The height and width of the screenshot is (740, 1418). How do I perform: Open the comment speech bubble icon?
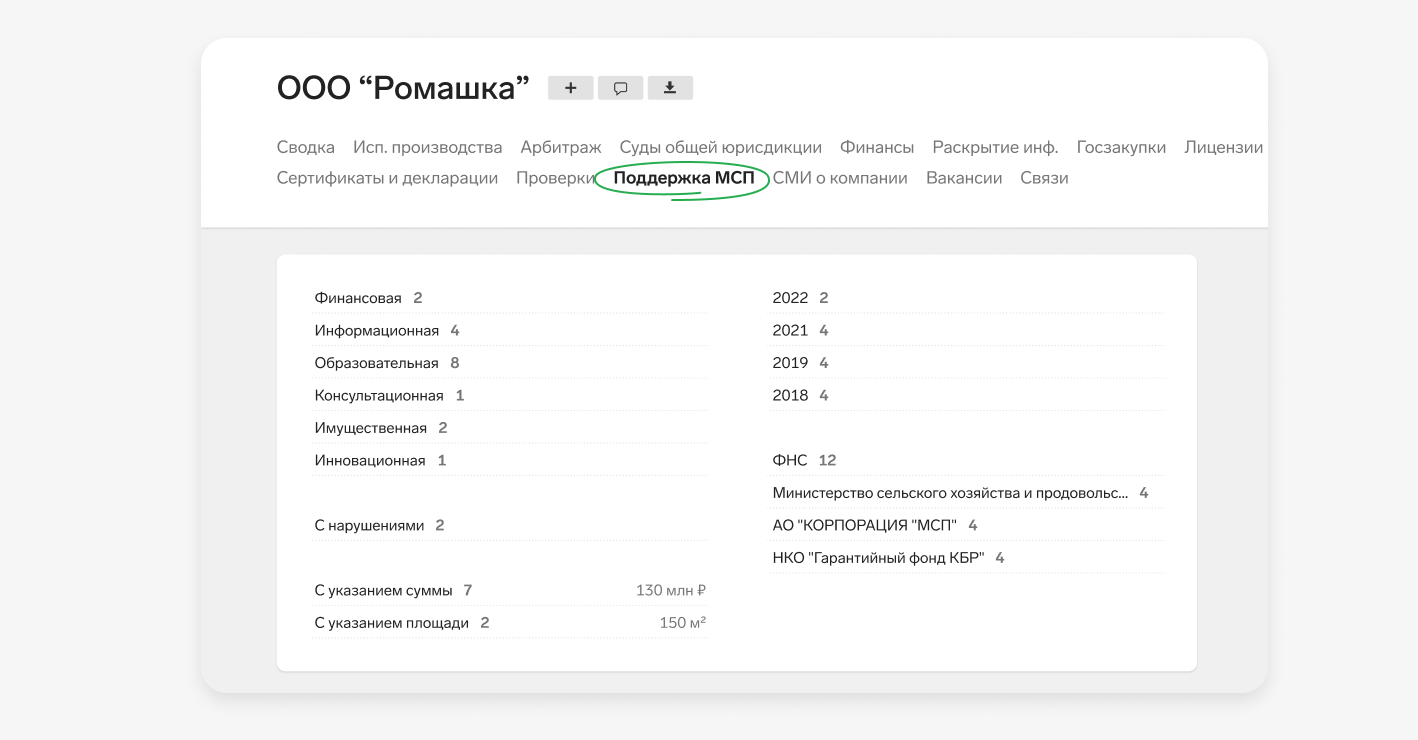coord(620,88)
